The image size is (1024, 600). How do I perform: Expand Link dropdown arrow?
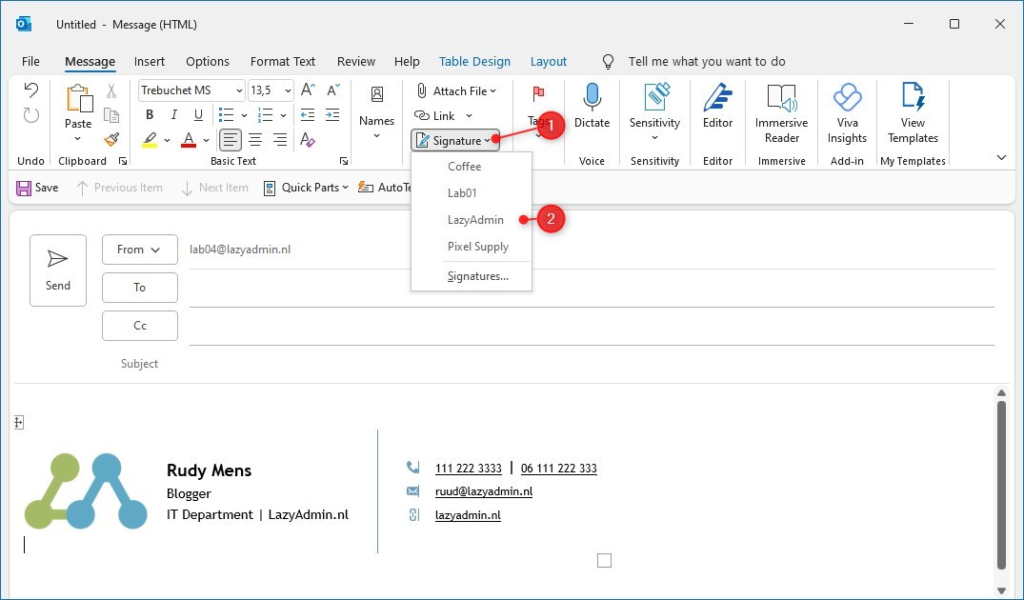click(469, 116)
